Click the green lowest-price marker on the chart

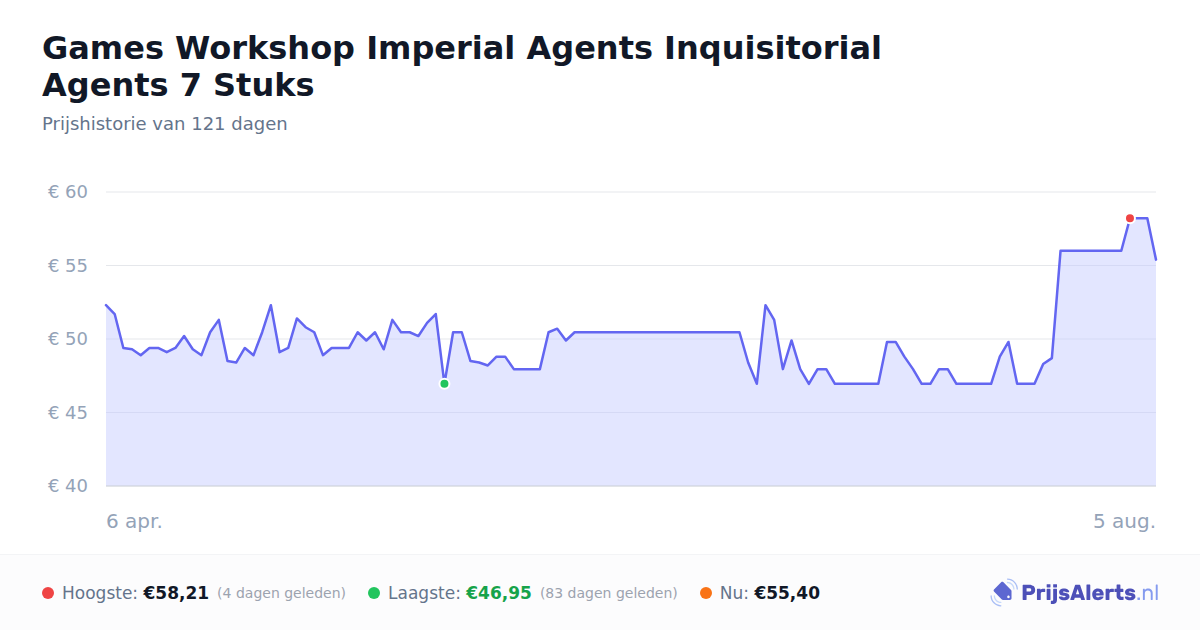click(444, 384)
